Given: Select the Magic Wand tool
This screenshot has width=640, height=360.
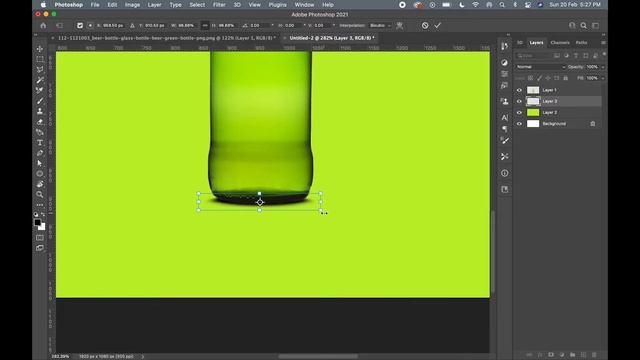Looking at the screenshot, I should [x=40, y=80].
